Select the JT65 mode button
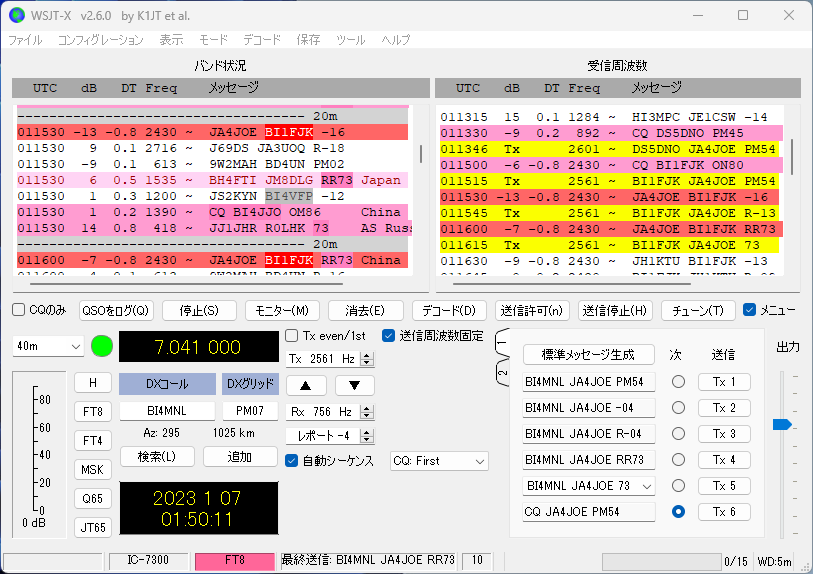 click(x=93, y=528)
